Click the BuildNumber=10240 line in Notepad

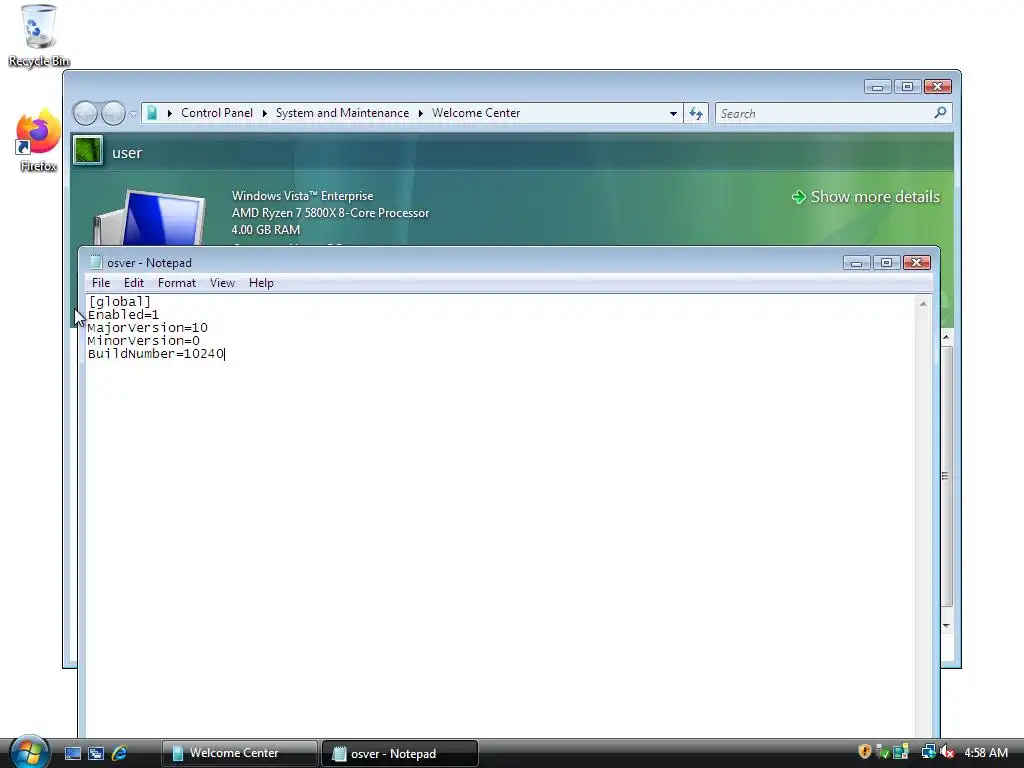(156, 354)
